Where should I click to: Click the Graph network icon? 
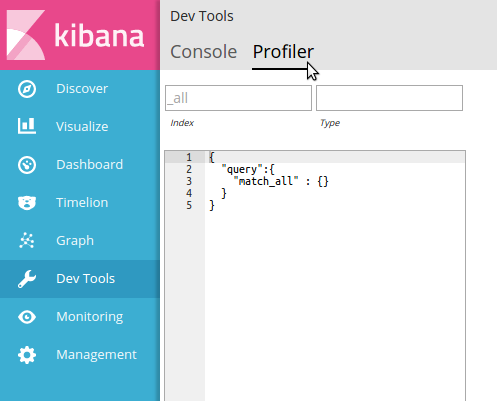pos(27,240)
